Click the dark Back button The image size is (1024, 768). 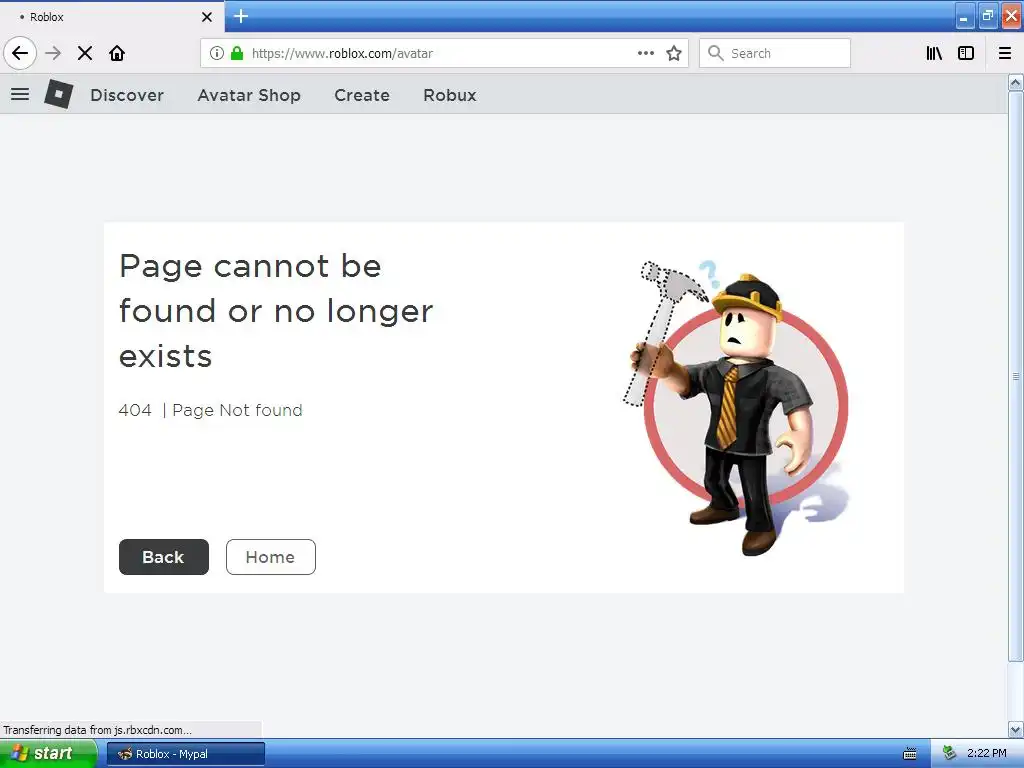[164, 557]
